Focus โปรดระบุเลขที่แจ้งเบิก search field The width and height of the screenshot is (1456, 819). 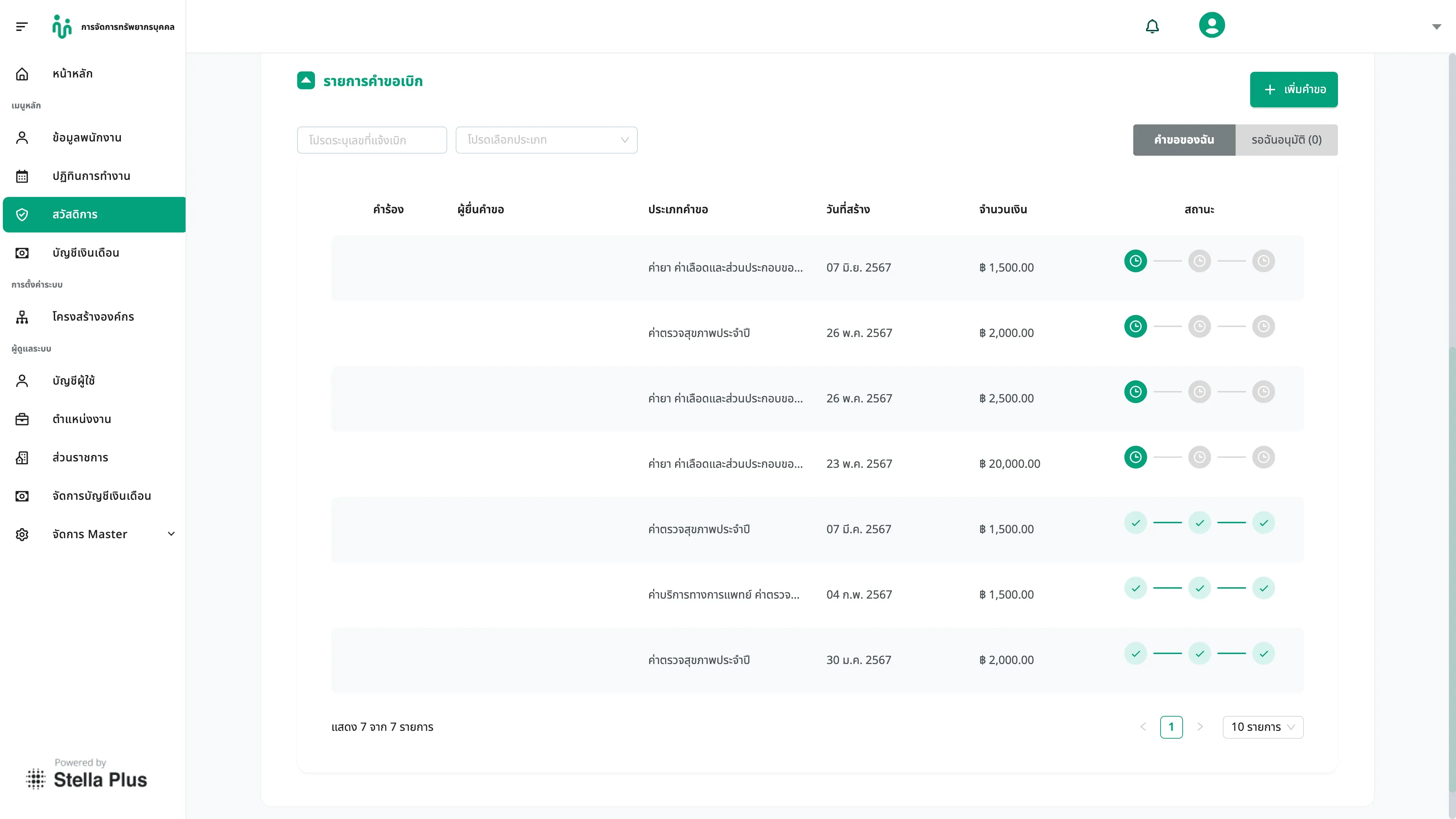coord(371,140)
